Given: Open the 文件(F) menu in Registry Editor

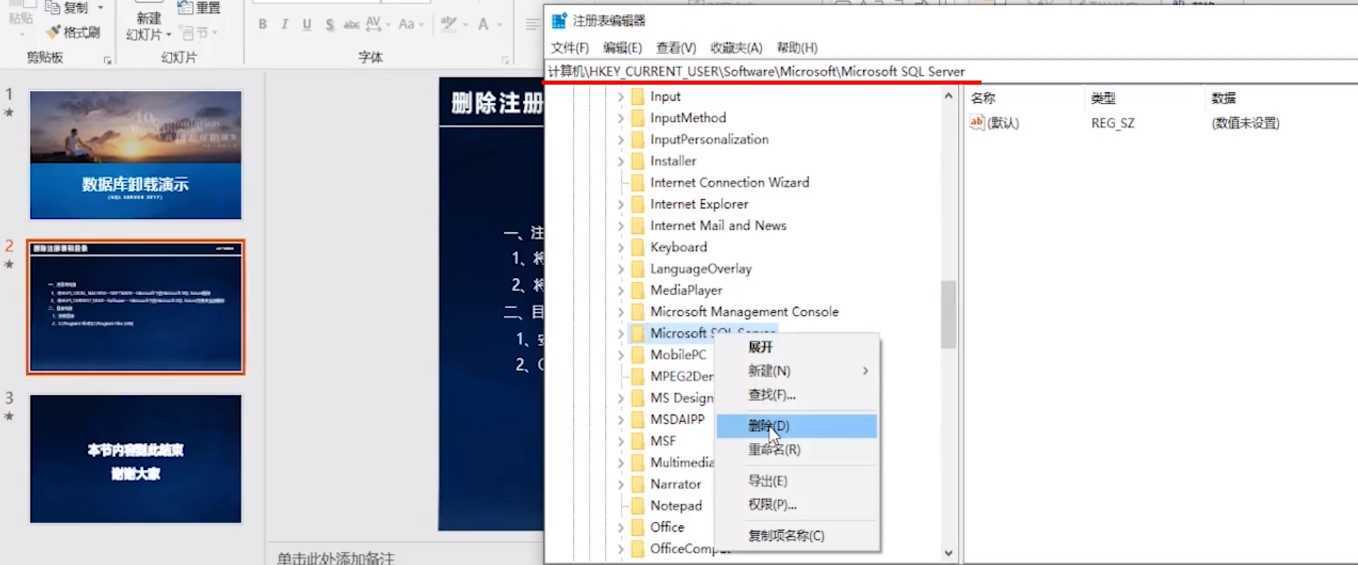Looking at the screenshot, I should click(x=570, y=47).
